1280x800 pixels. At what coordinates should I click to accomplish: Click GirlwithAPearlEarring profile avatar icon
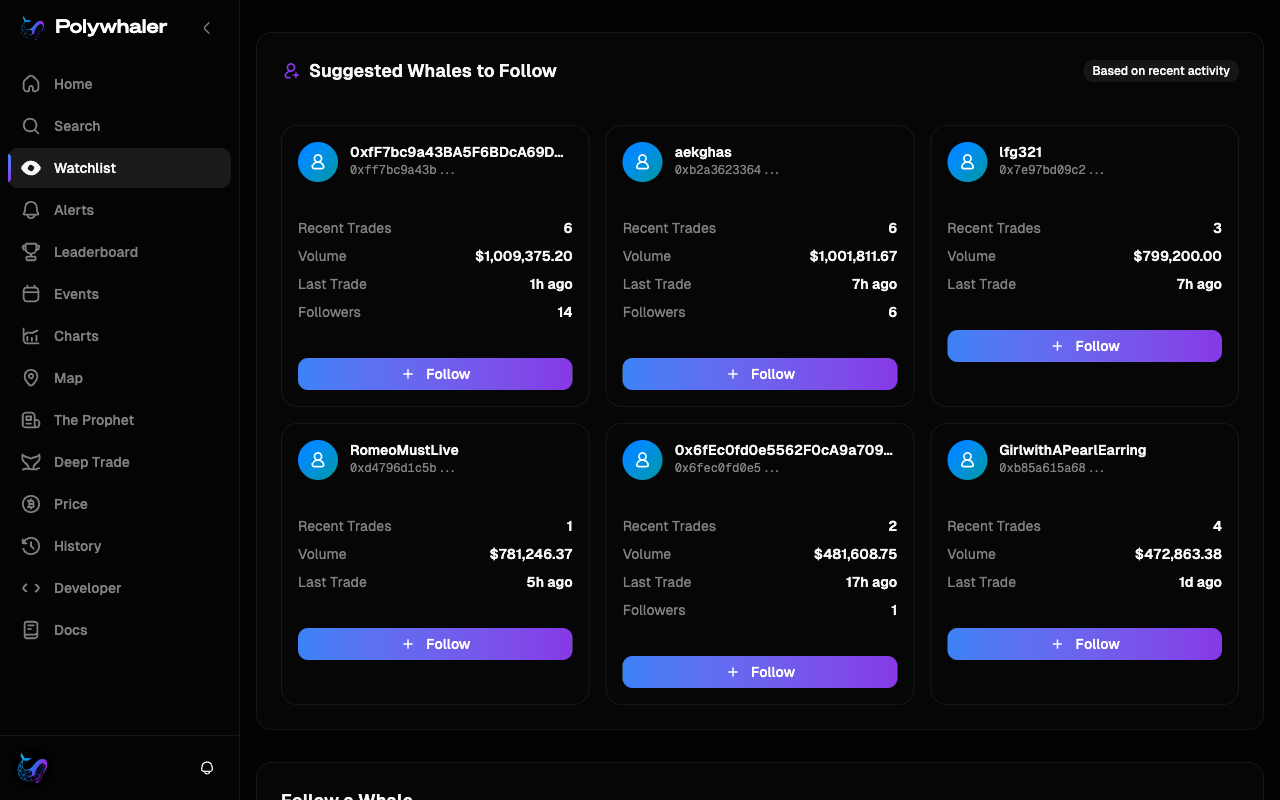point(967,460)
